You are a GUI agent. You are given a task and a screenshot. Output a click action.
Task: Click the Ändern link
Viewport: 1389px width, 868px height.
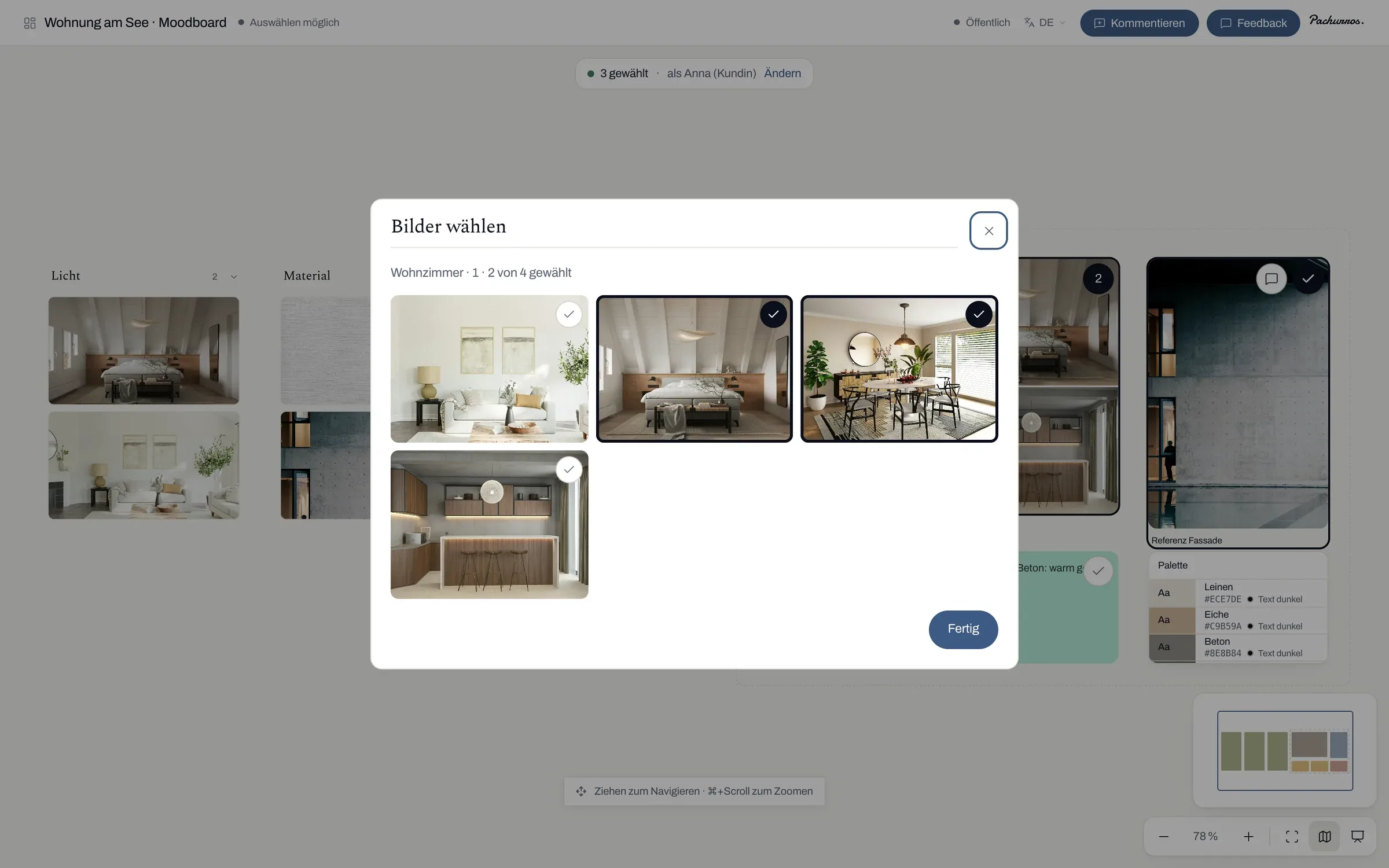click(x=782, y=73)
